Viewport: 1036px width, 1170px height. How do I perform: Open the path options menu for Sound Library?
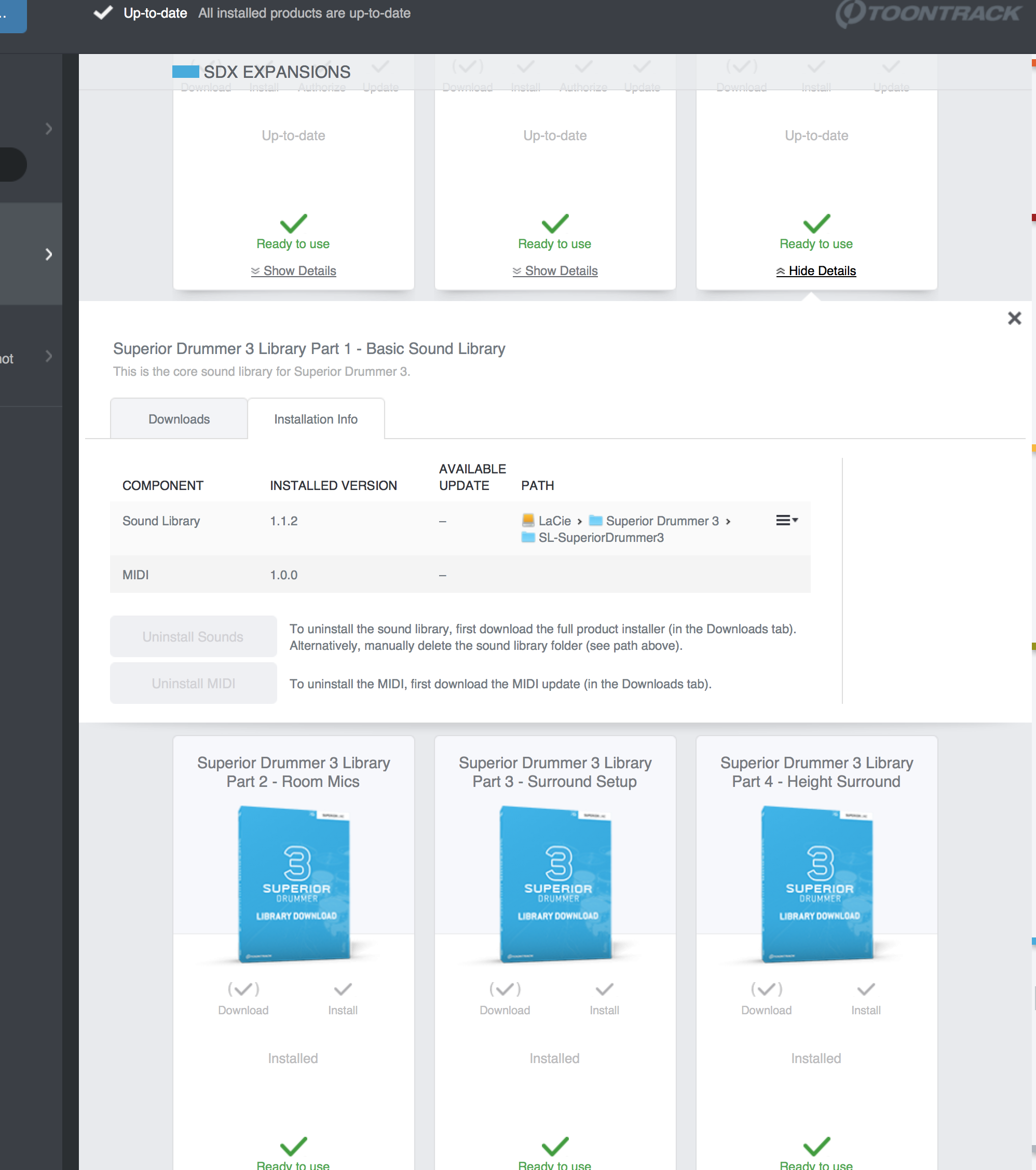pyautogui.click(x=786, y=520)
